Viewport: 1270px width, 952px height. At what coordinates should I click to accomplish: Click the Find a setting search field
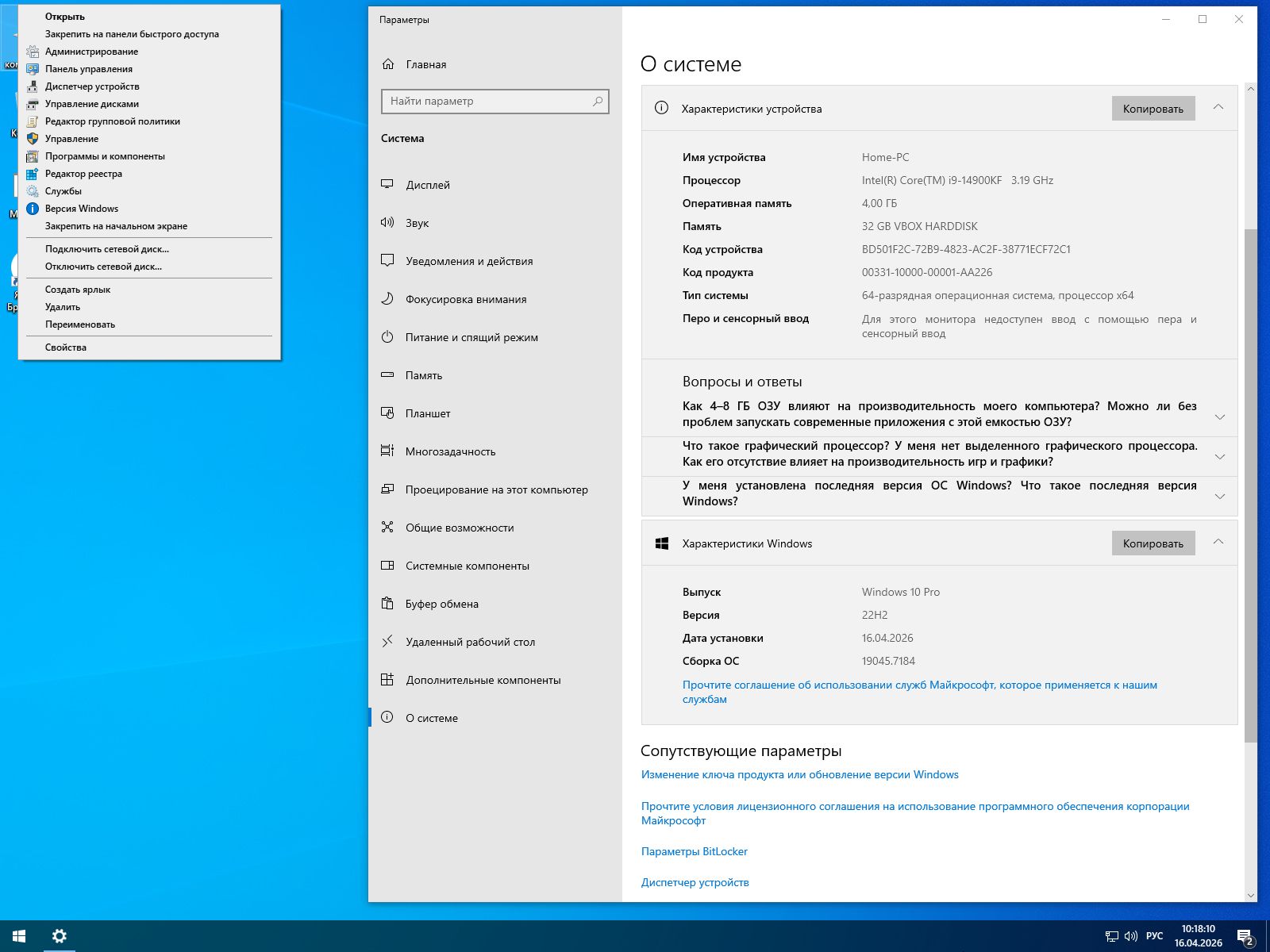coord(487,102)
